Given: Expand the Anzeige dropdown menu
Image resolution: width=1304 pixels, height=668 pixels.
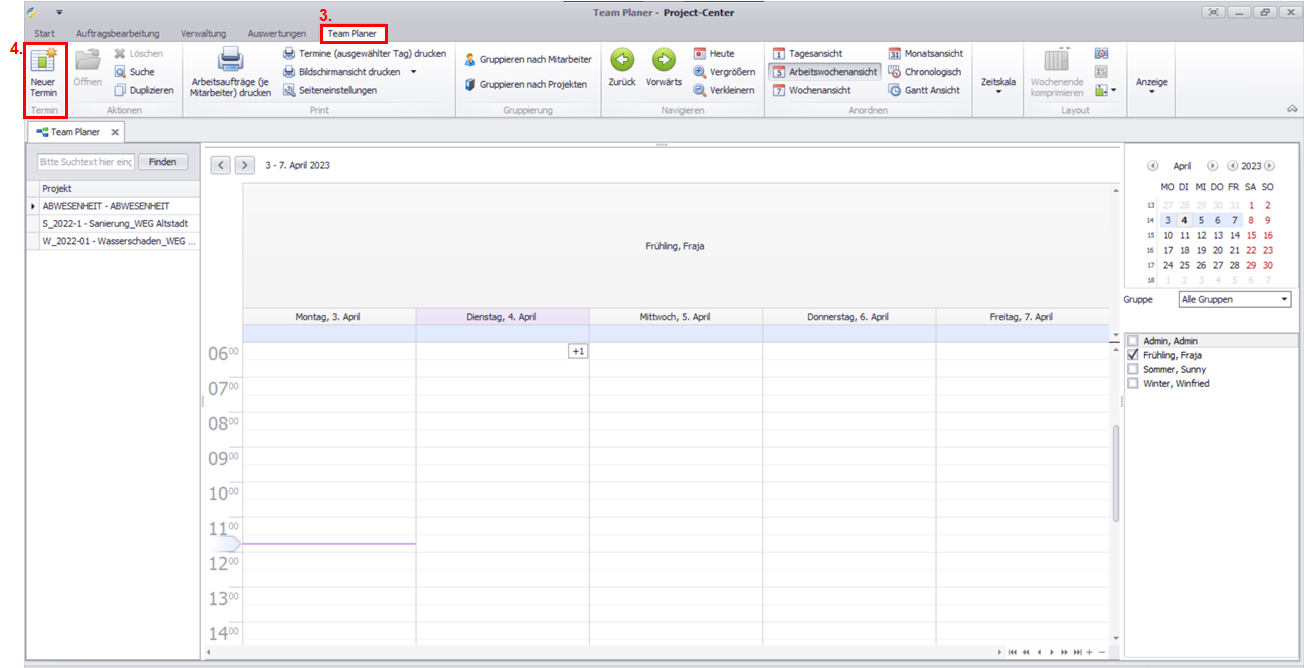Looking at the screenshot, I should point(1151,86).
